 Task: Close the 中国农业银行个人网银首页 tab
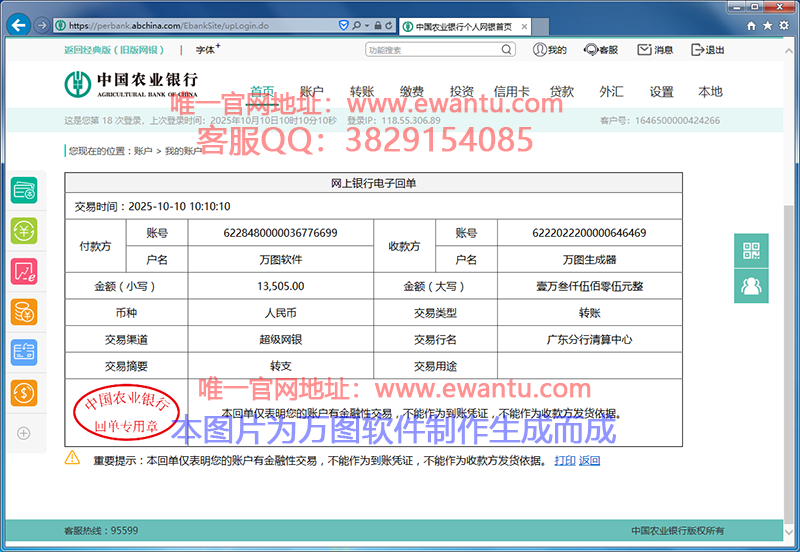point(524,27)
